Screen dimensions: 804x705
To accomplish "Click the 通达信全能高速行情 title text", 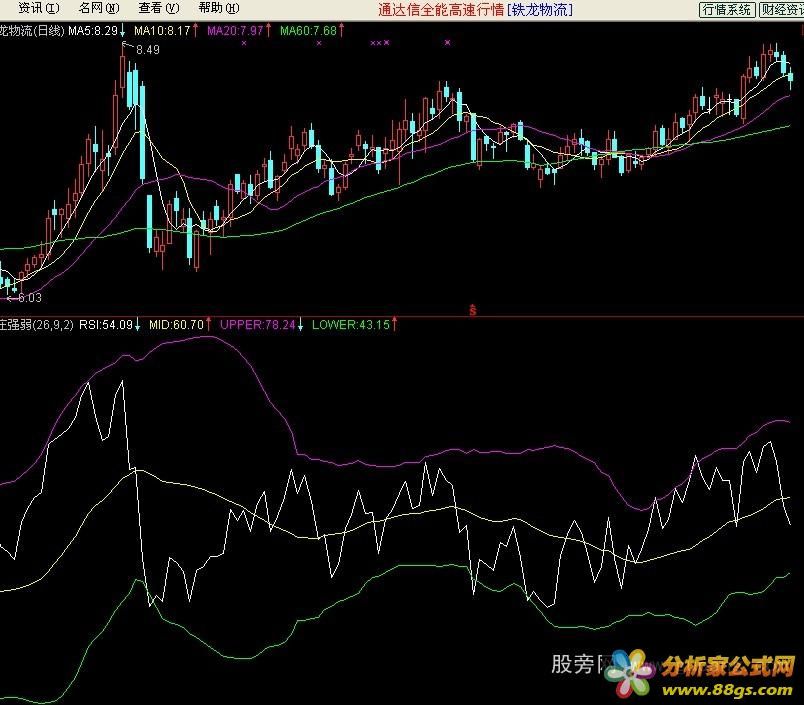I will pos(441,10).
